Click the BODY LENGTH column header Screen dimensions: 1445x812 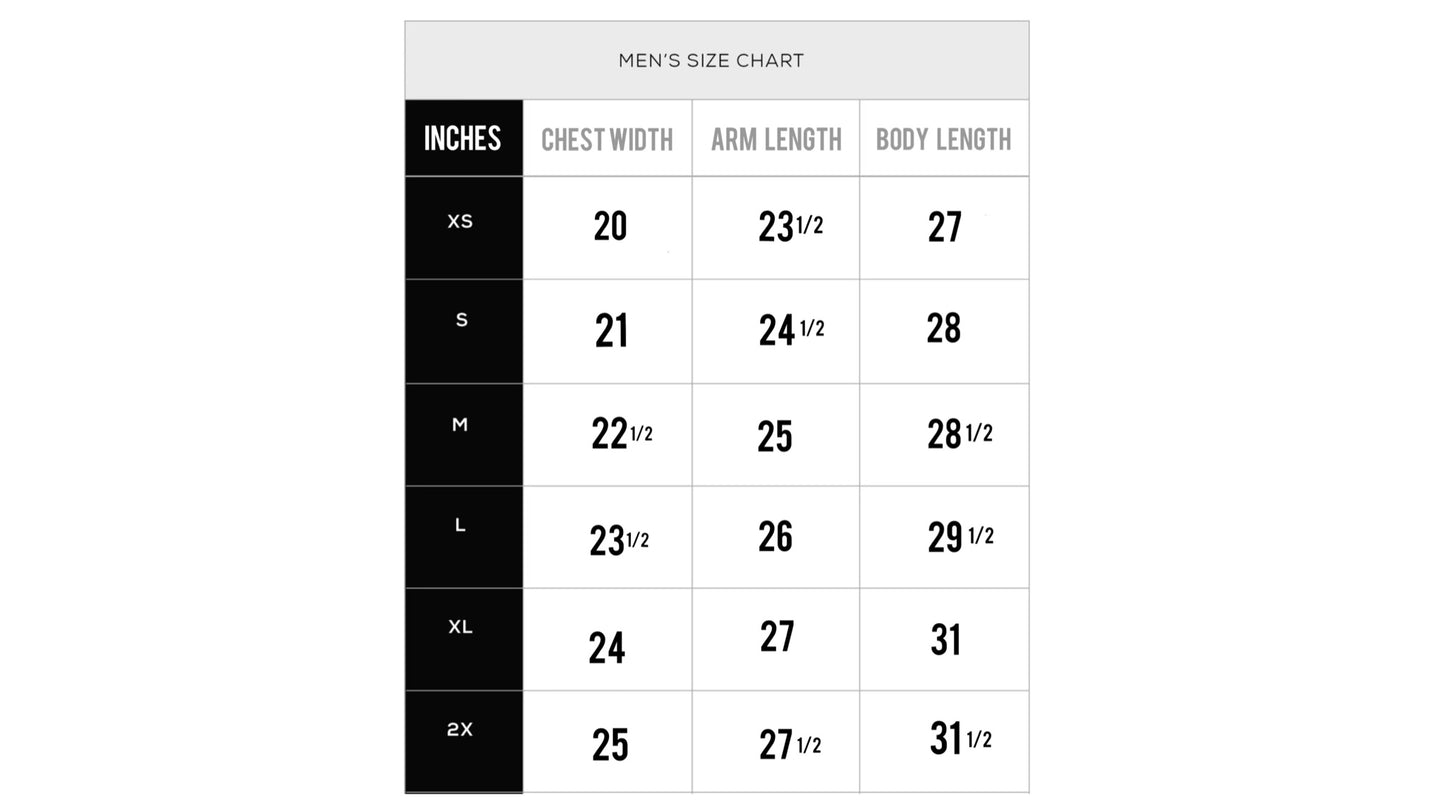coord(944,140)
